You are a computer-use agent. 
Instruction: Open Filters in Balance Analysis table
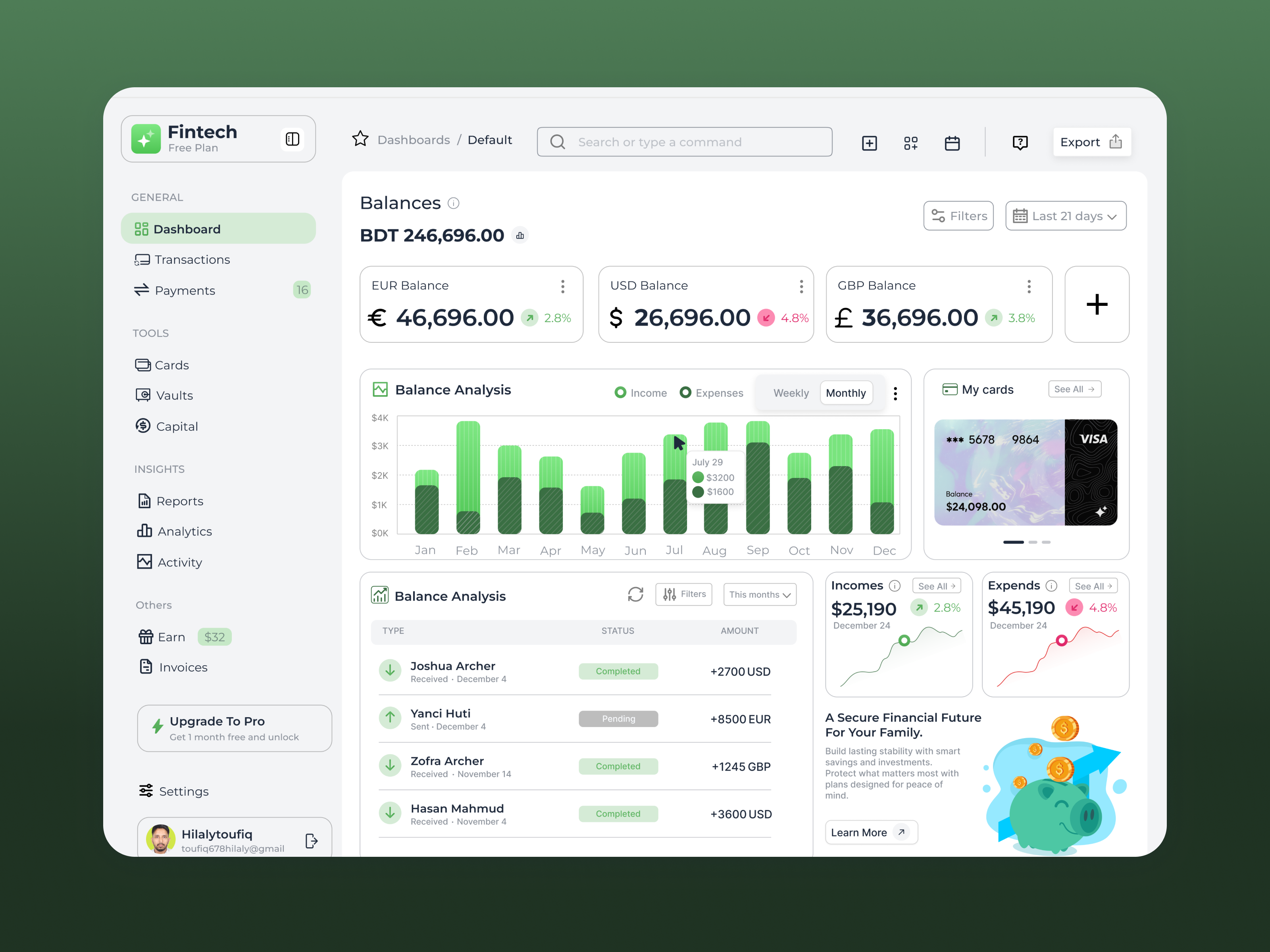point(684,595)
